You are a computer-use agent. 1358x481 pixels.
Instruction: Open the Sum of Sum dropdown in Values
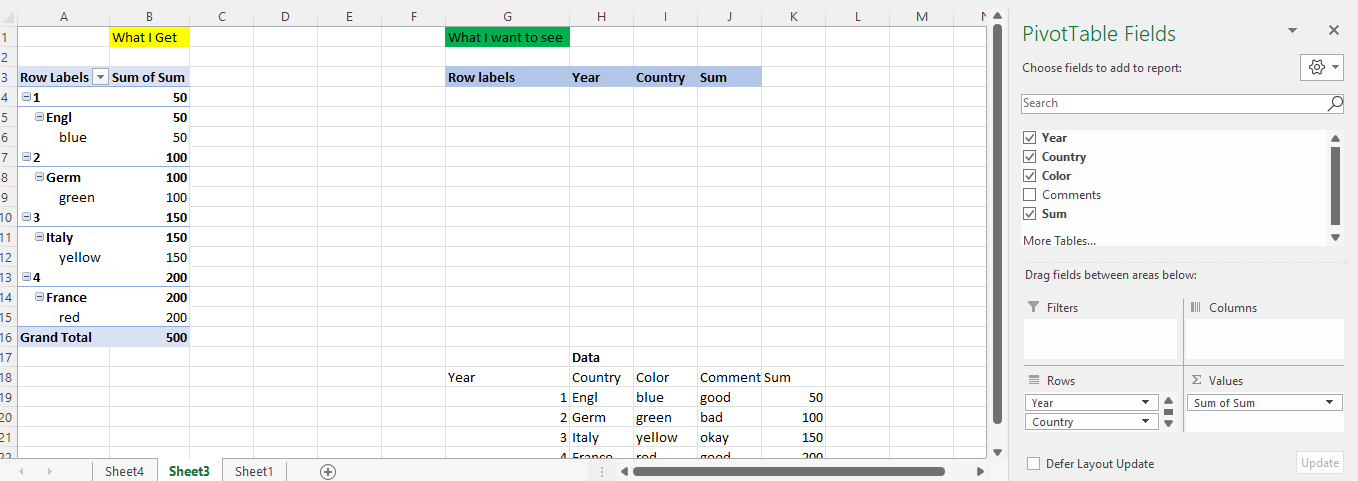[x=1330, y=403]
